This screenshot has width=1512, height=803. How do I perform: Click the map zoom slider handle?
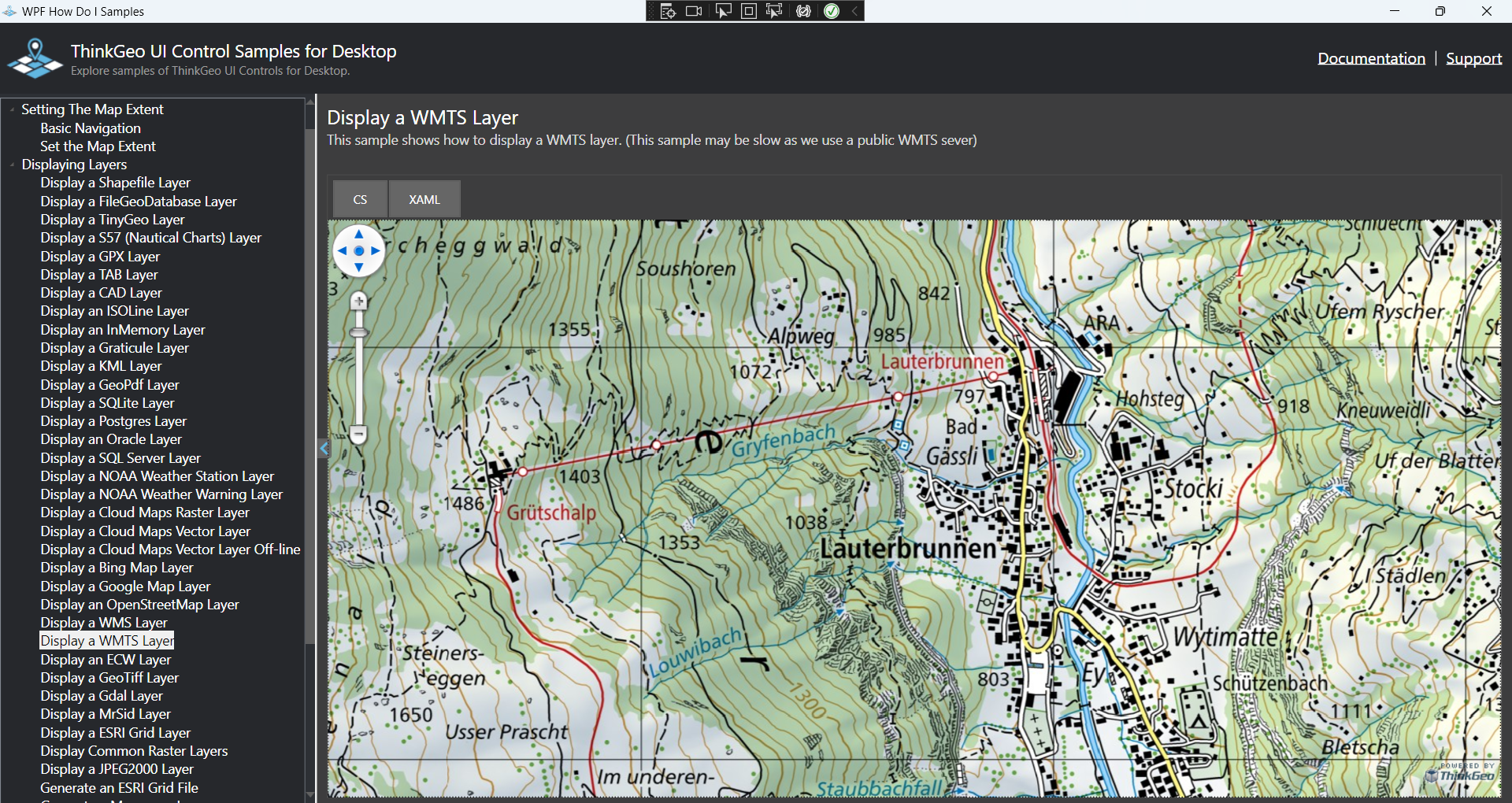click(x=358, y=333)
